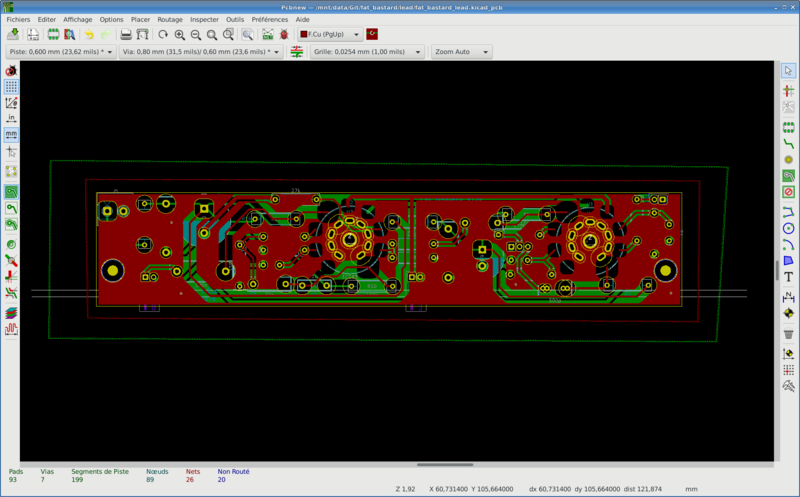
Task: Open F.Cu layer selector dropdown
Action: point(330,34)
